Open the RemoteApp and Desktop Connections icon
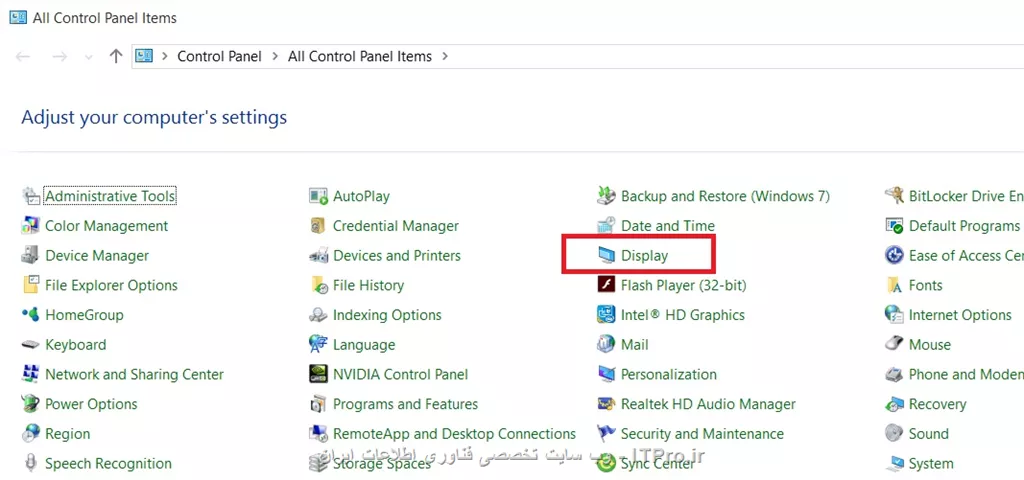Screen dimensions: 1024x480 [x=318, y=434]
